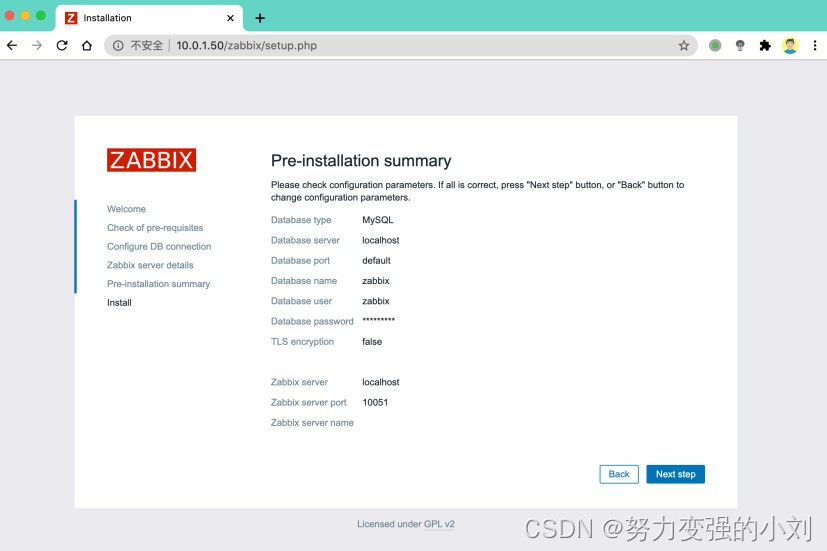Image resolution: width=827 pixels, height=551 pixels.
Task: Select Zabbix server details step
Action: (x=150, y=265)
